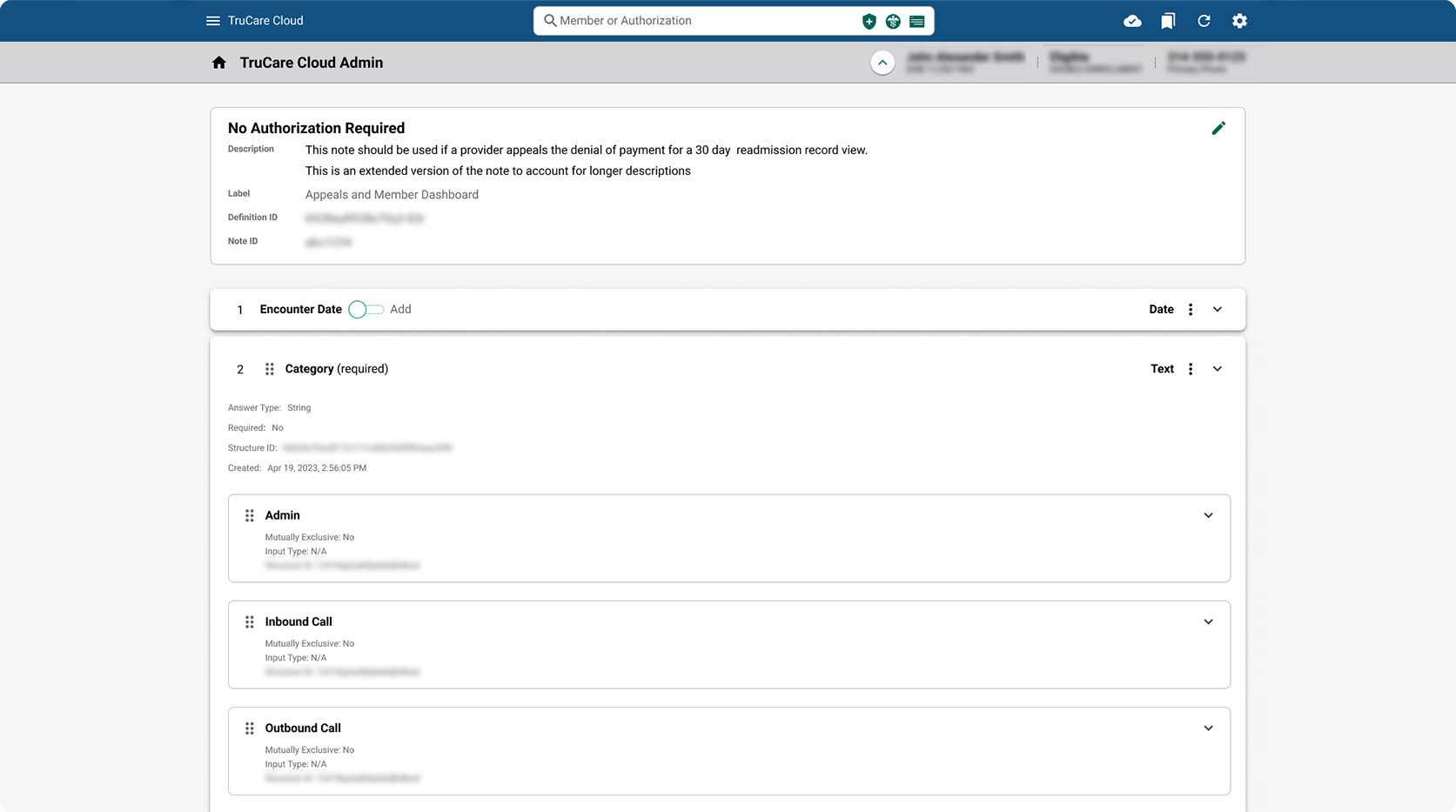Collapse the member banner with up chevron
The image size is (1456, 812).
tap(882, 63)
